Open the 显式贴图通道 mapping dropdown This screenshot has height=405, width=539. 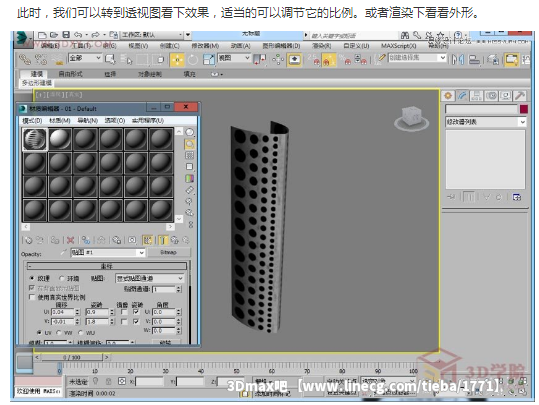pos(150,278)
